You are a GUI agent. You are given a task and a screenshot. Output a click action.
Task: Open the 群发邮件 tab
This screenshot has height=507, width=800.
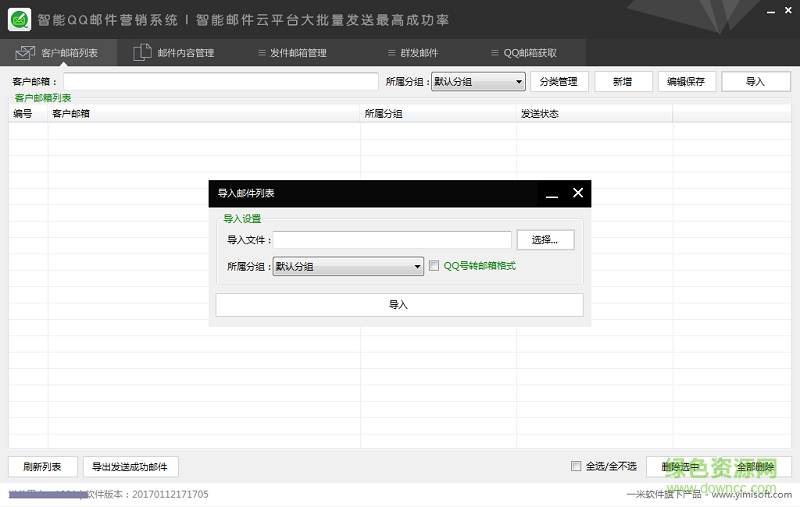click(412, 53)
